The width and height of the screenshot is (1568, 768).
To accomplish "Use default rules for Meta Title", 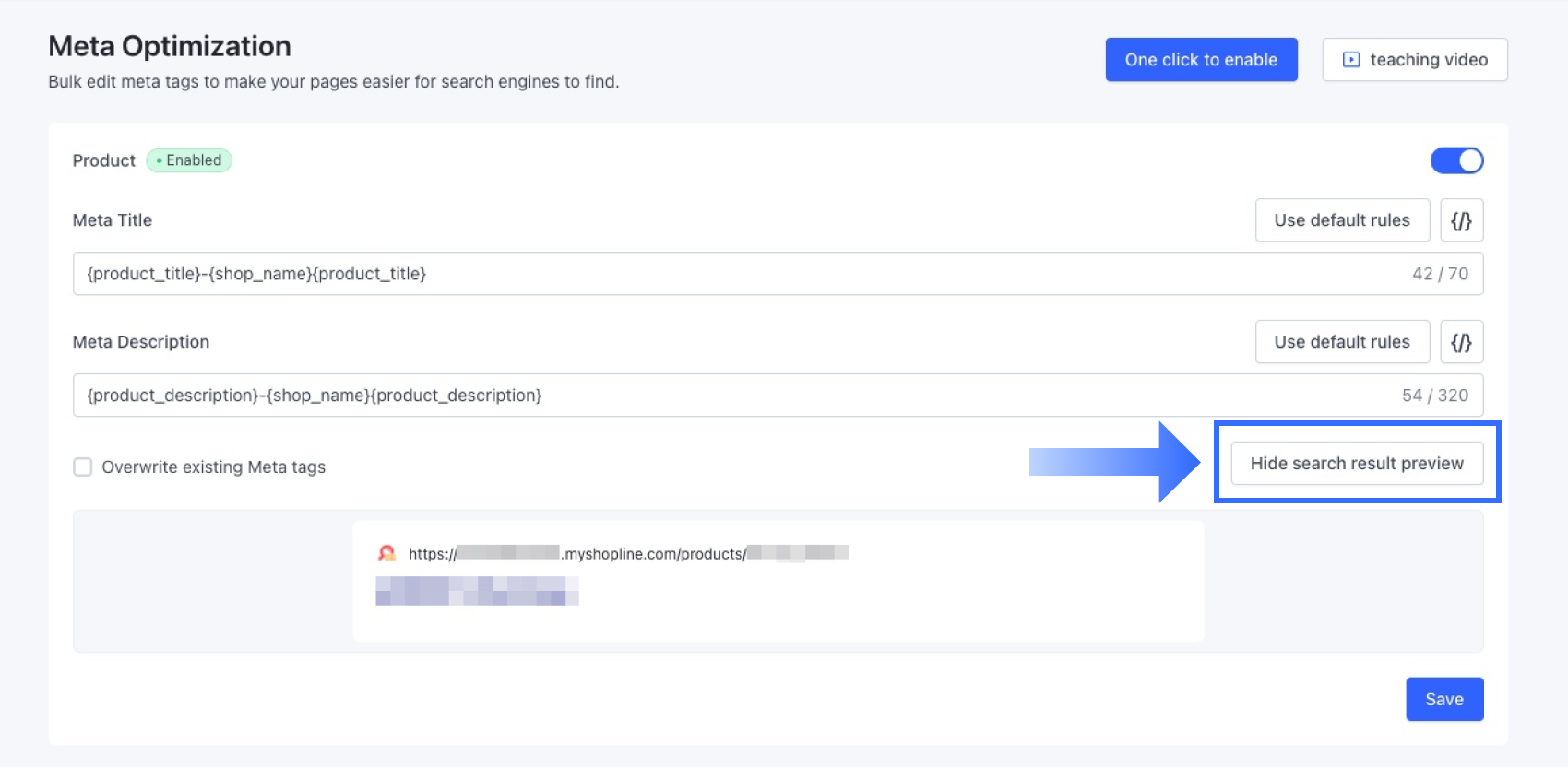I will pos(1342,220).
